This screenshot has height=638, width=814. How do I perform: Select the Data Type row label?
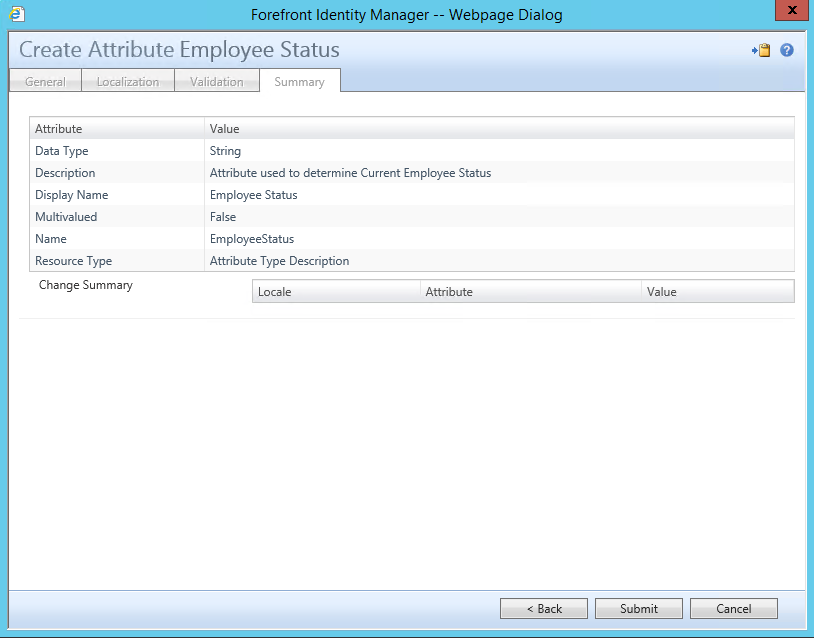(x=62, y=151)
